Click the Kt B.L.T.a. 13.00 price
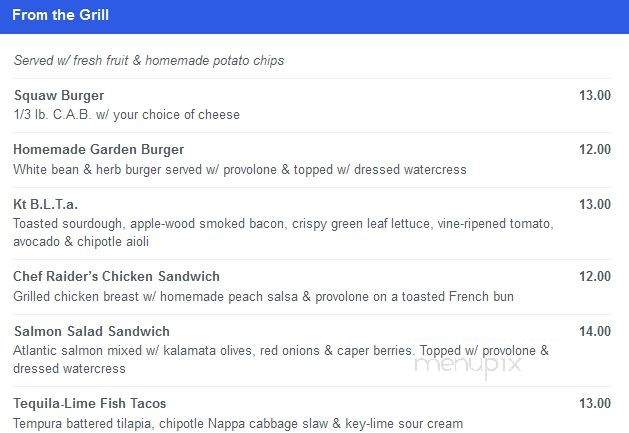629x433 pixels. [x=595, y=204]
